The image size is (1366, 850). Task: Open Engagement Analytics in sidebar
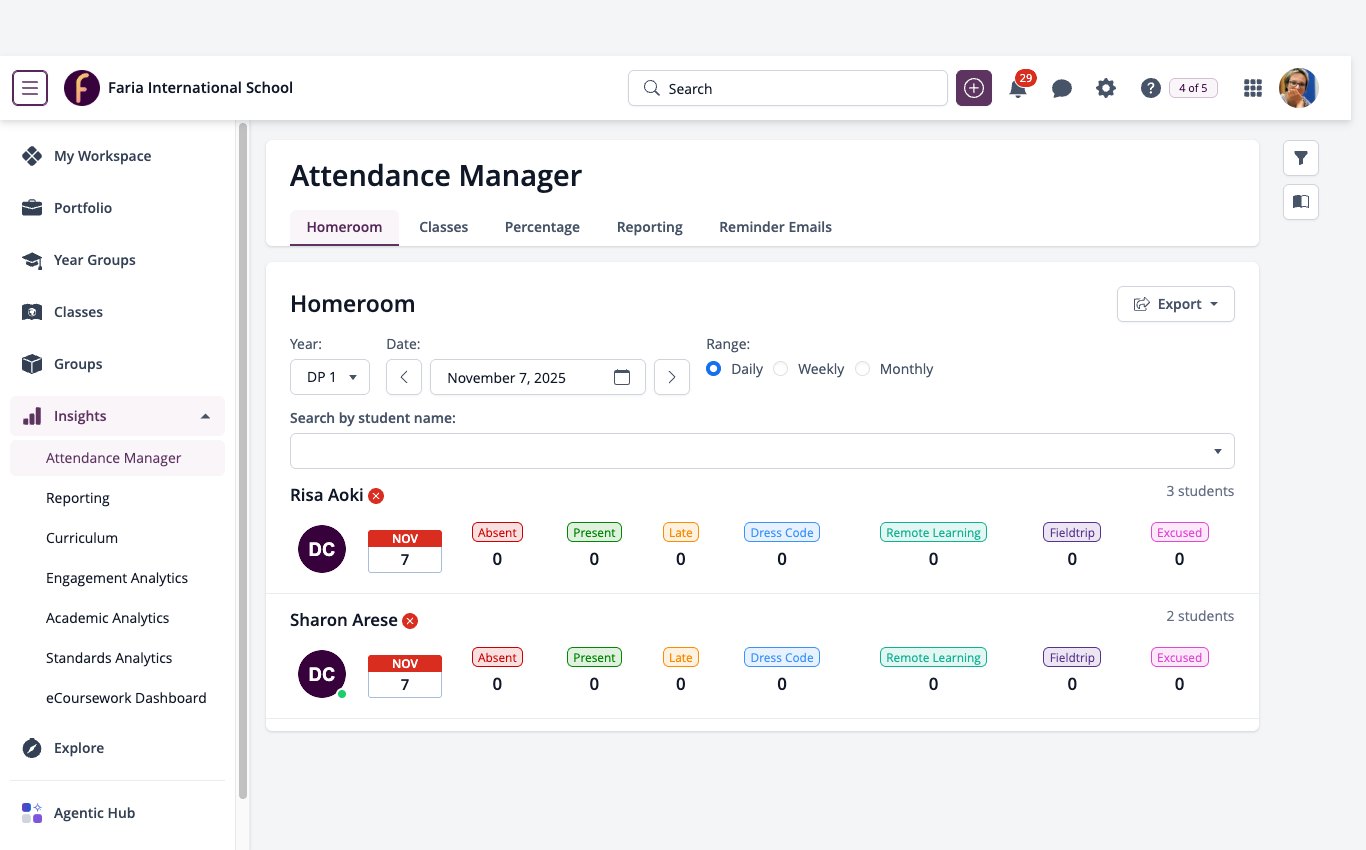coord(117,578)
